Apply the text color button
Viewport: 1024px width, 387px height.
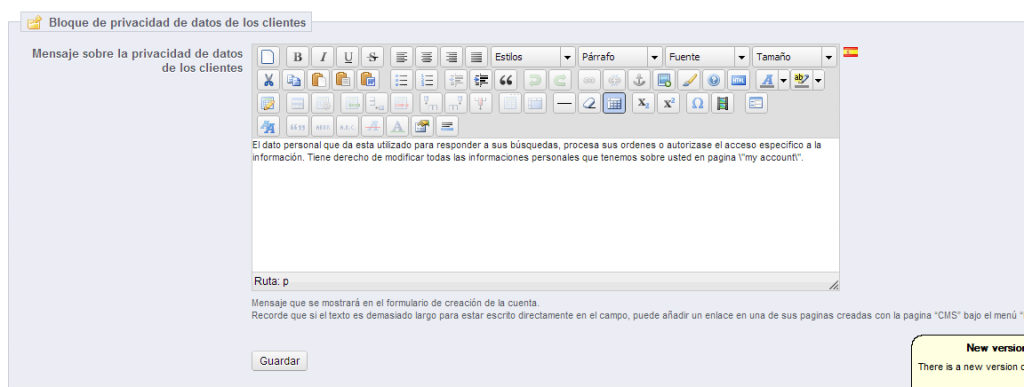[x=767, y=80]
